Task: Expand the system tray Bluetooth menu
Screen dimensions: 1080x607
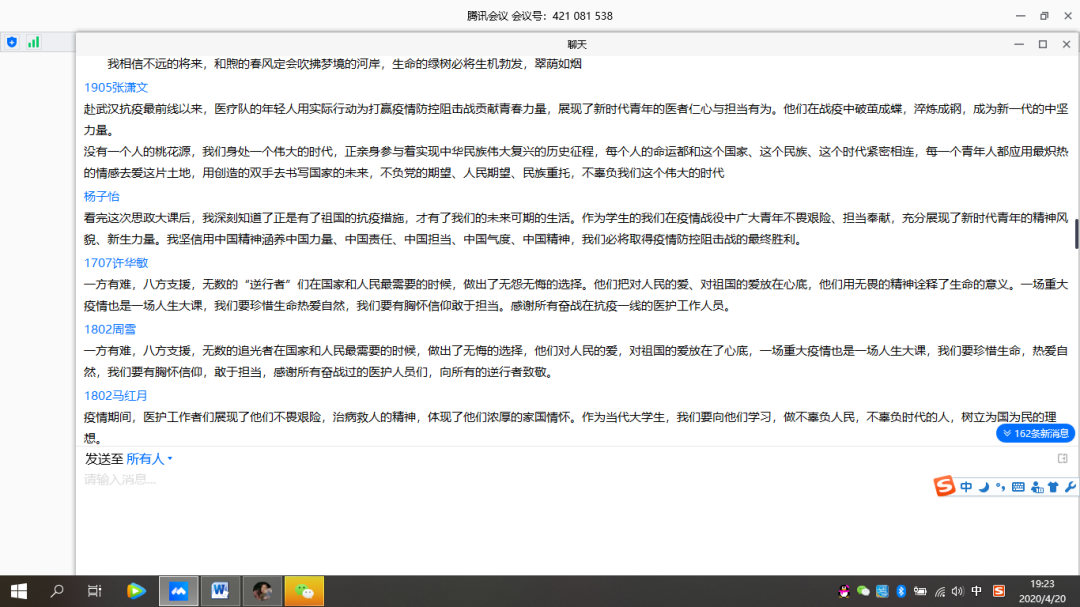Action: pyautogui.click(x=901, y=591)
